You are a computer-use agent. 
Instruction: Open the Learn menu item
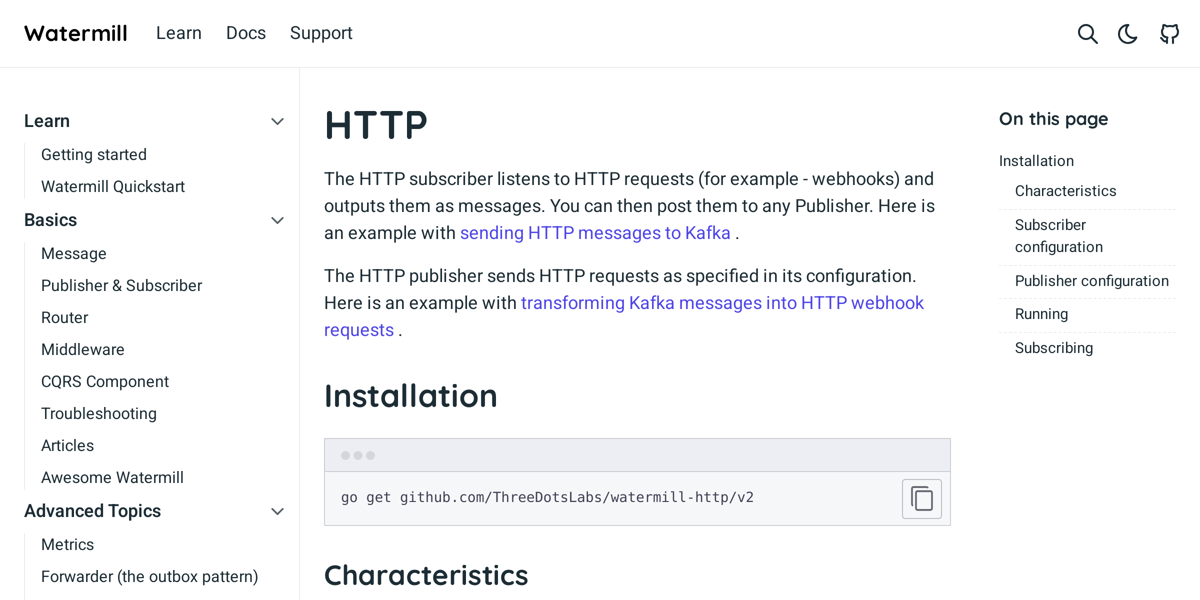(x=179, y=33)
